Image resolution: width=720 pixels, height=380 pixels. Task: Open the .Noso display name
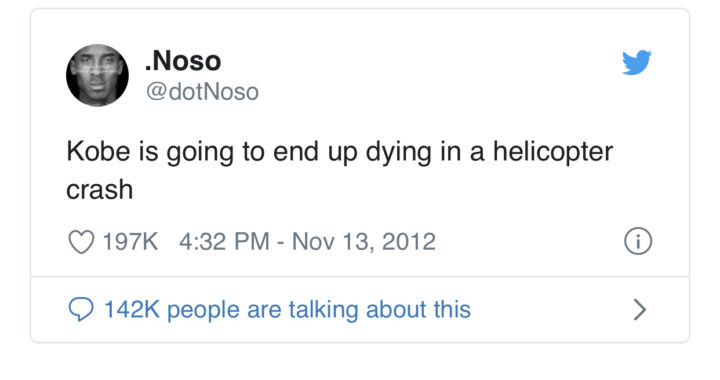coord(183,61)
